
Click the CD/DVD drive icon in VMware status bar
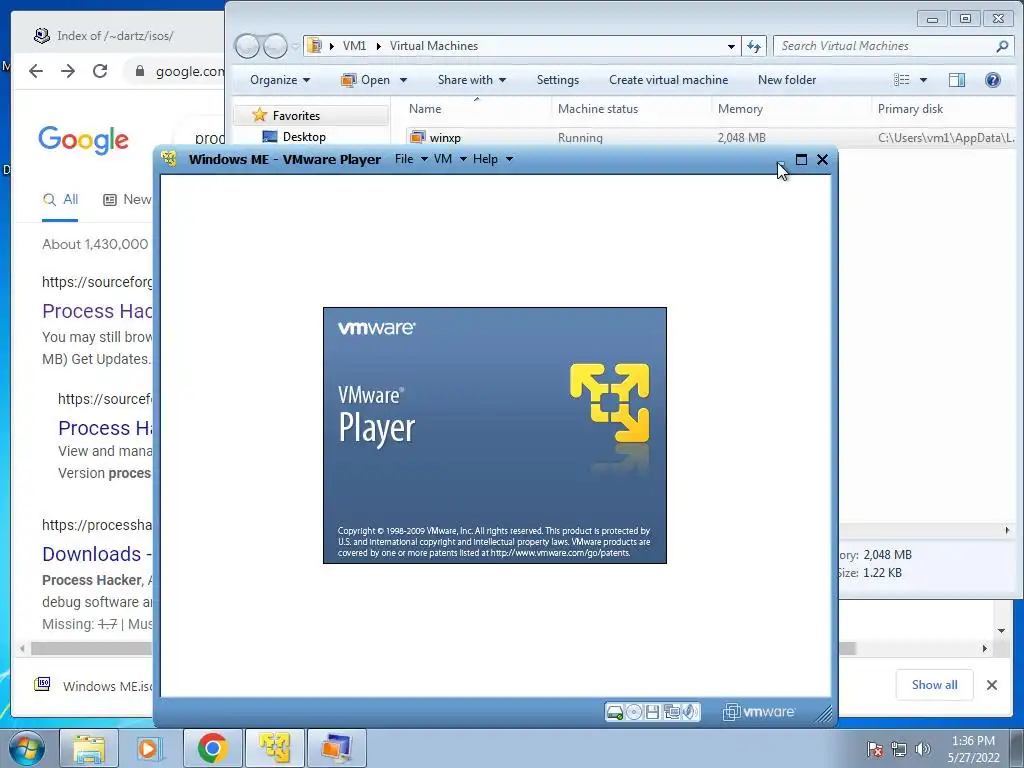[633, 712]
